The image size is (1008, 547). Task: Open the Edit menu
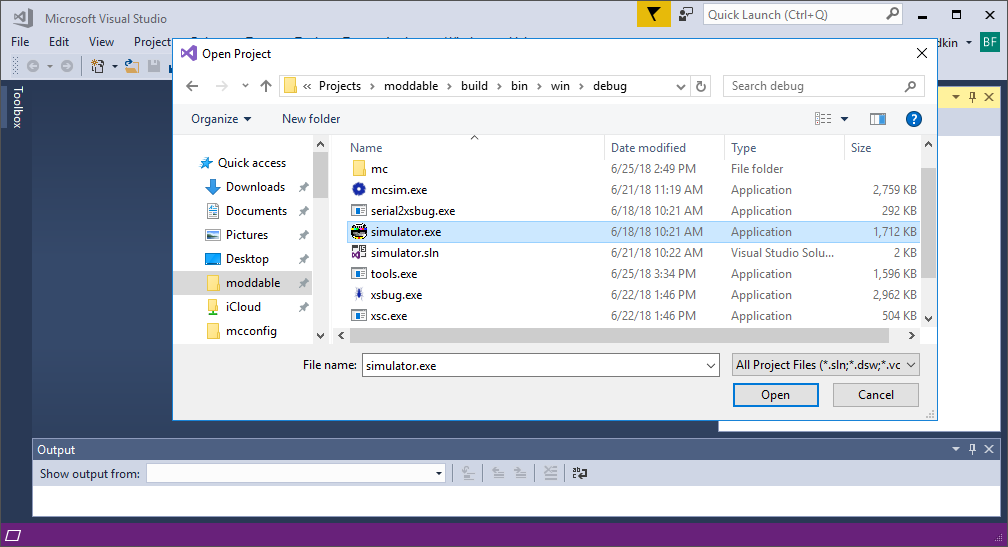[58, 42]
